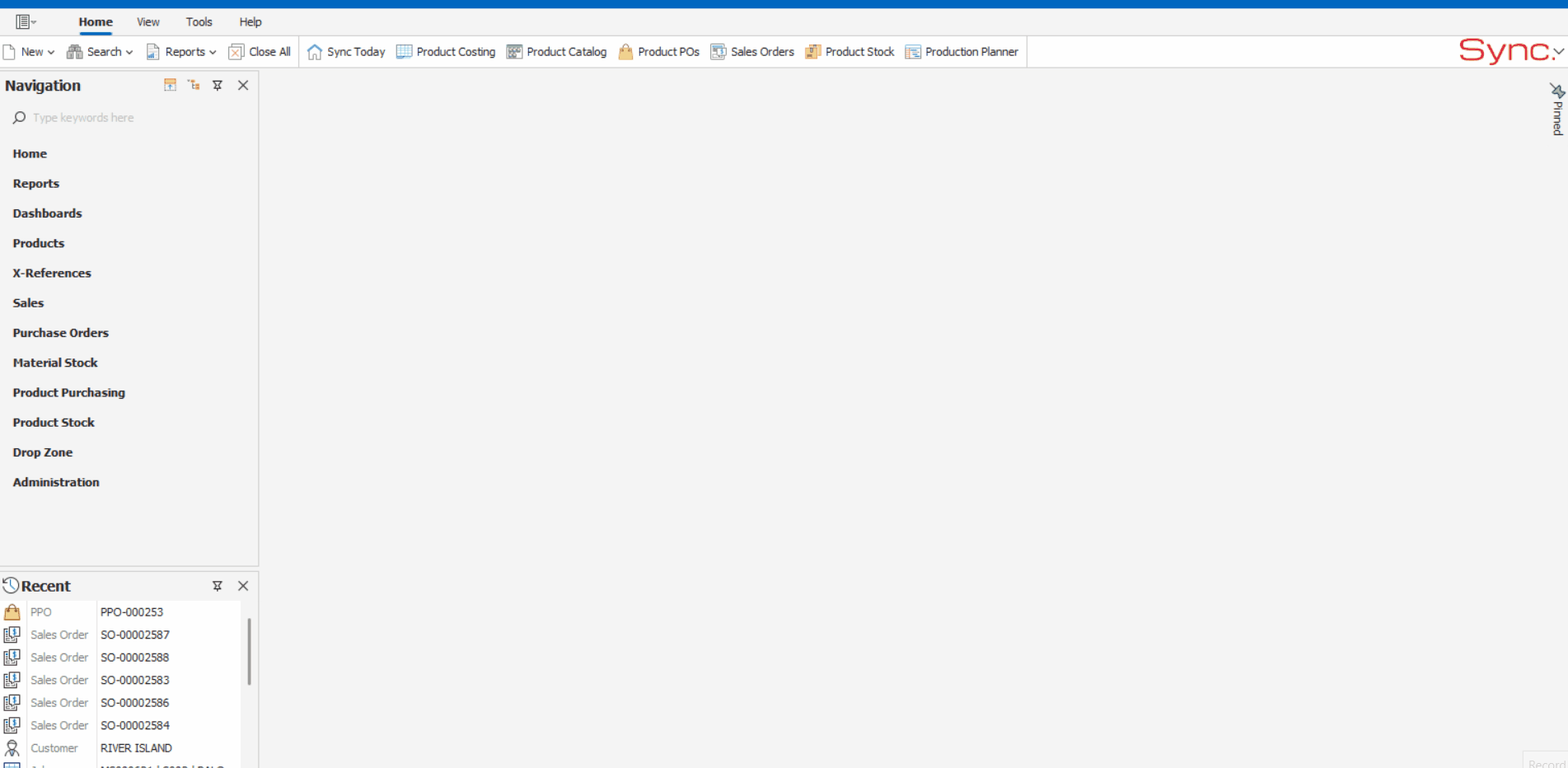
Task: Open recent SO-00002584
Action: pyautogui.click(x=135, y=726)
